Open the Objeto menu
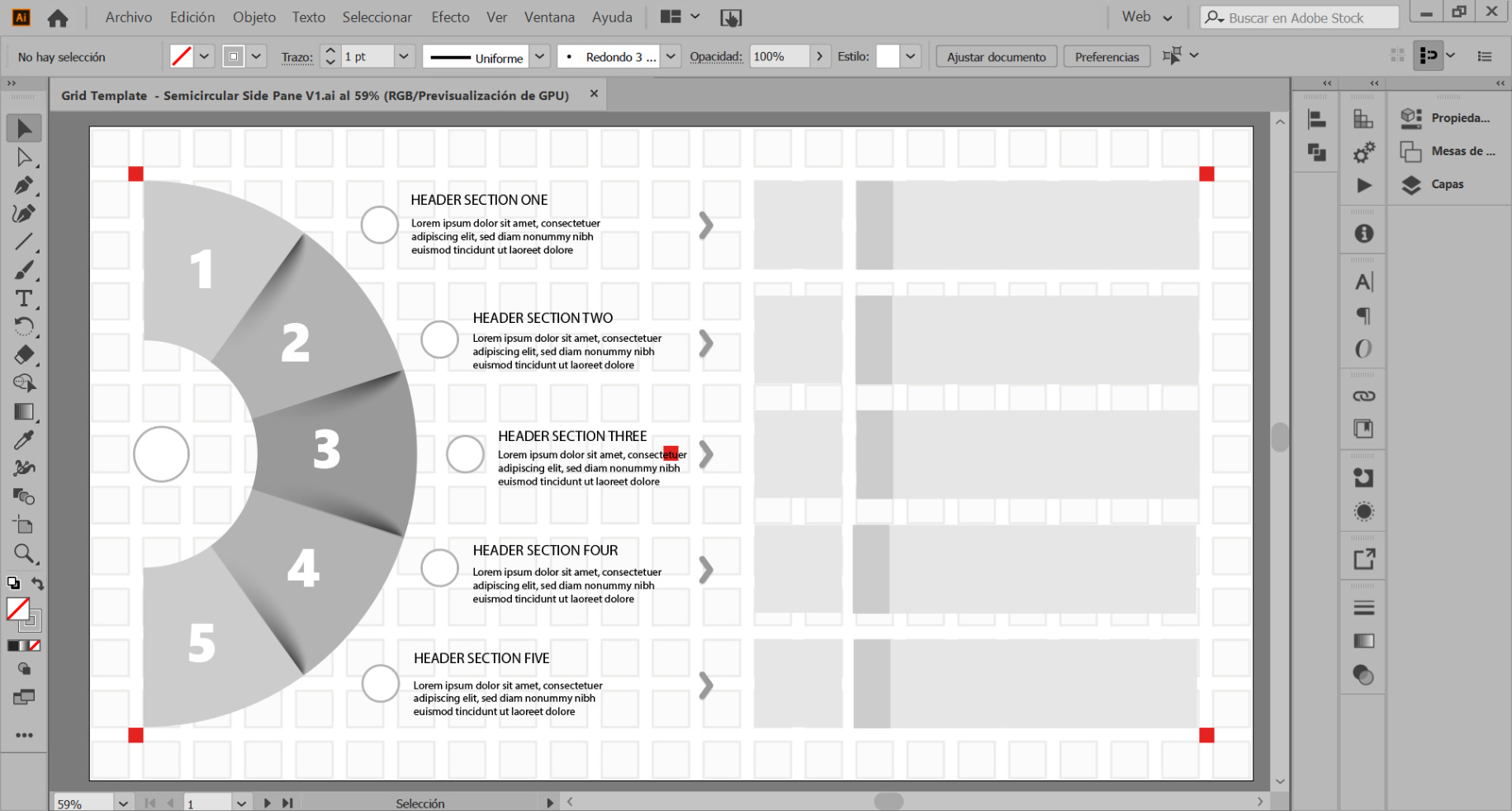This screenshot has height=811, width=1512. pos(254,17)
